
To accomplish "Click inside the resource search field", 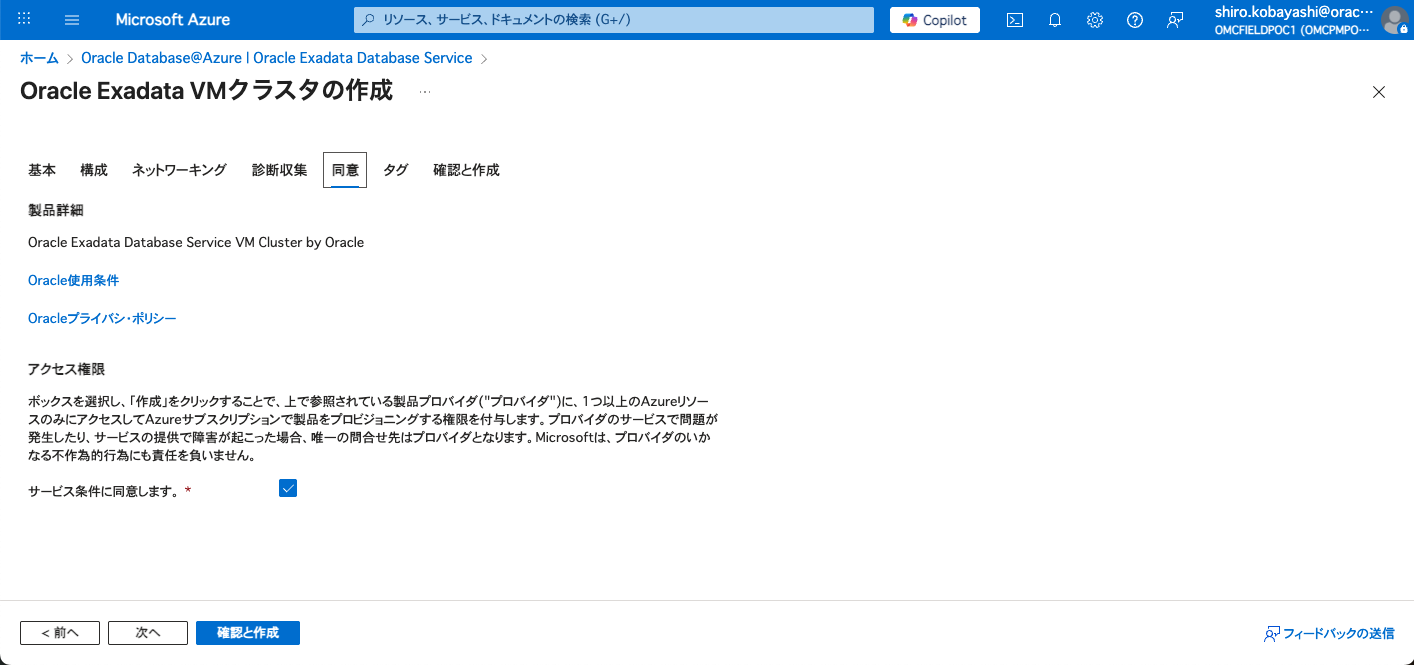I will click(x=612, y=19).
